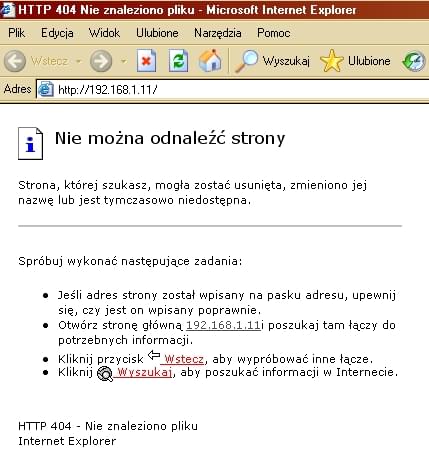Click the page icon in address bar
Viewport: 429px width, 454px height.
coord(46,89)
